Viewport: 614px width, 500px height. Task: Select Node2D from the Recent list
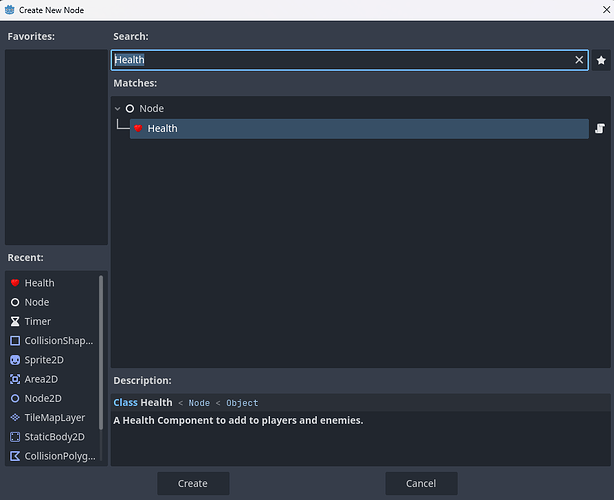(43, 398)
